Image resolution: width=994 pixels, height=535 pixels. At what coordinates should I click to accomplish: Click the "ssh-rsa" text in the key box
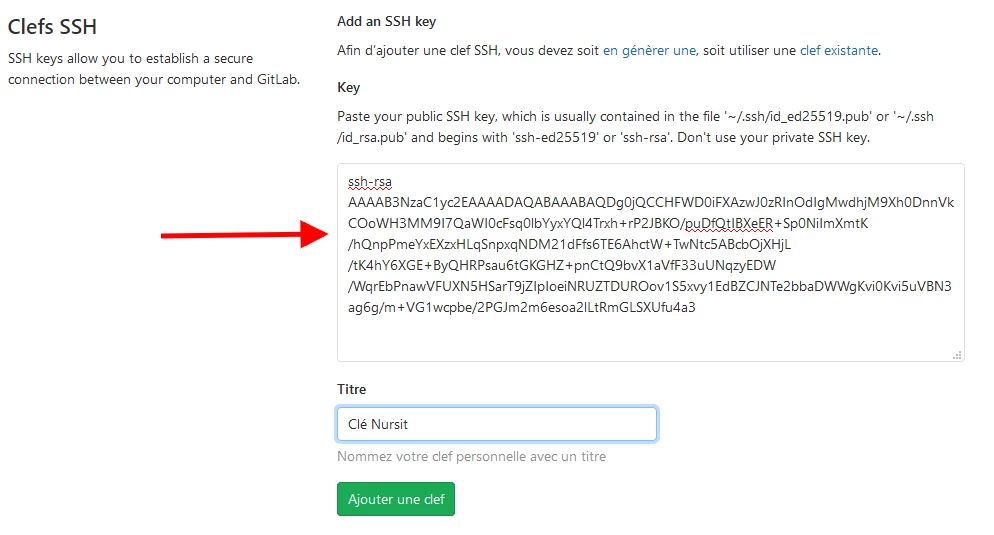click(x=370, y=182)
